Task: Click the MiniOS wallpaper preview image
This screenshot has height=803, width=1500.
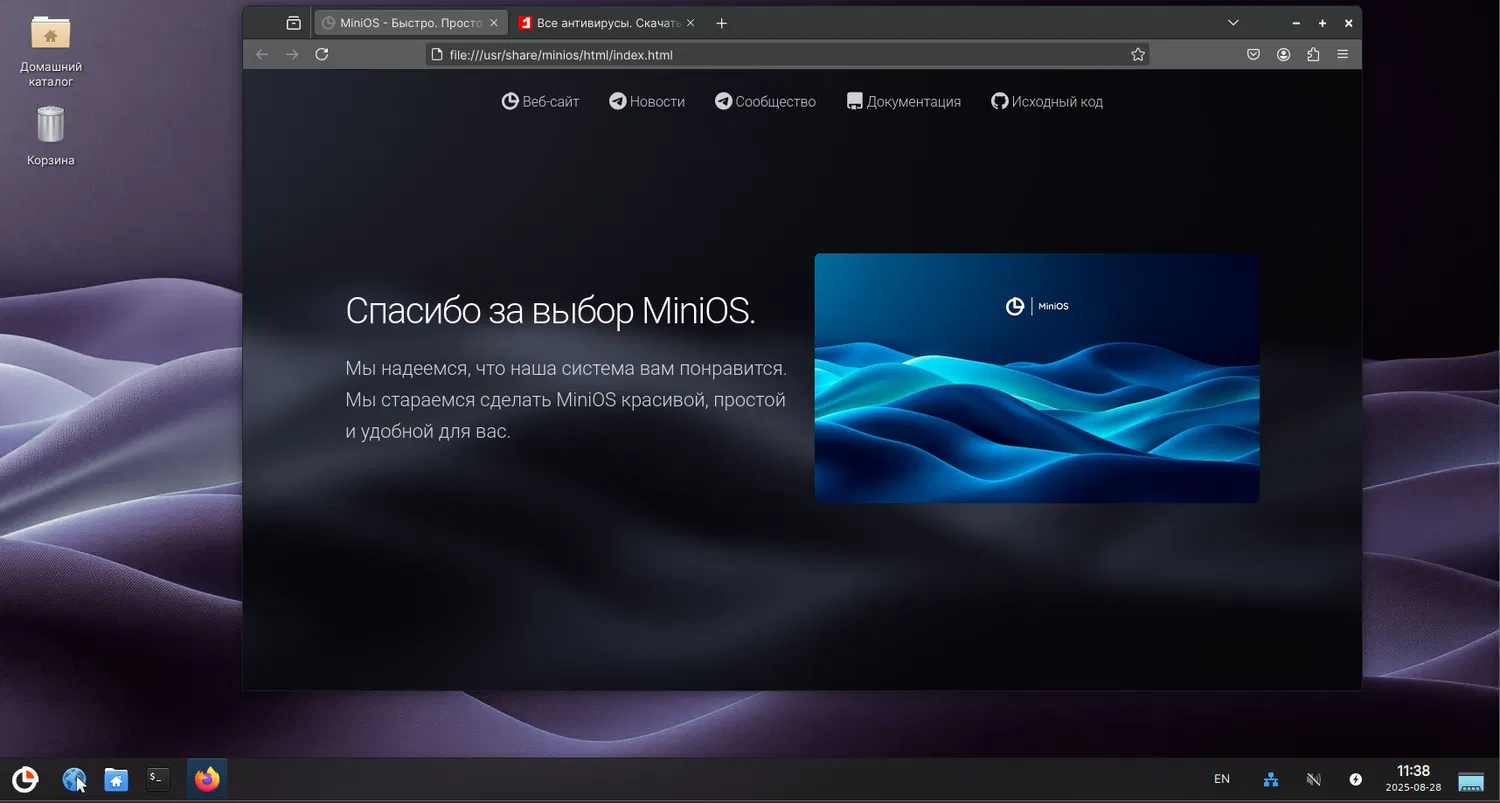Action: click(x=1037, y=378)
